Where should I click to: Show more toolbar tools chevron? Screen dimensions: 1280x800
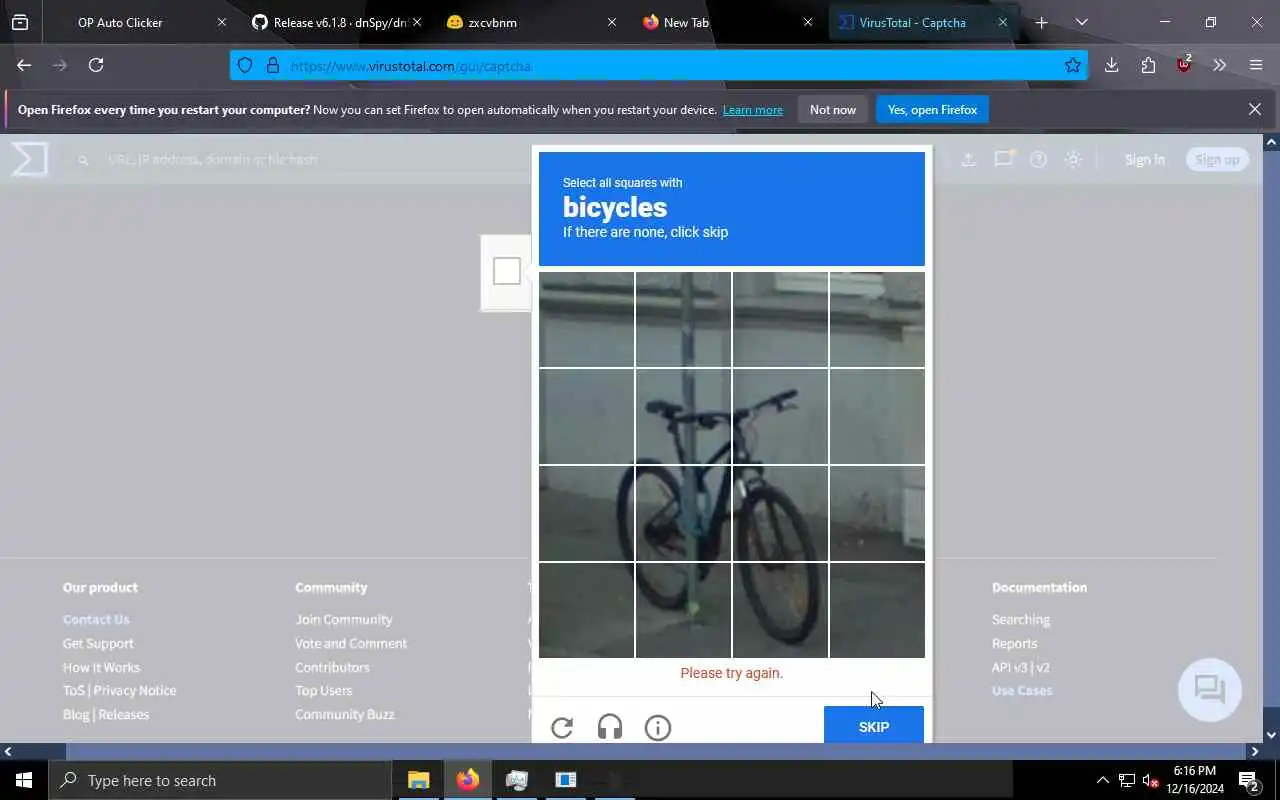coord(1219,65)
